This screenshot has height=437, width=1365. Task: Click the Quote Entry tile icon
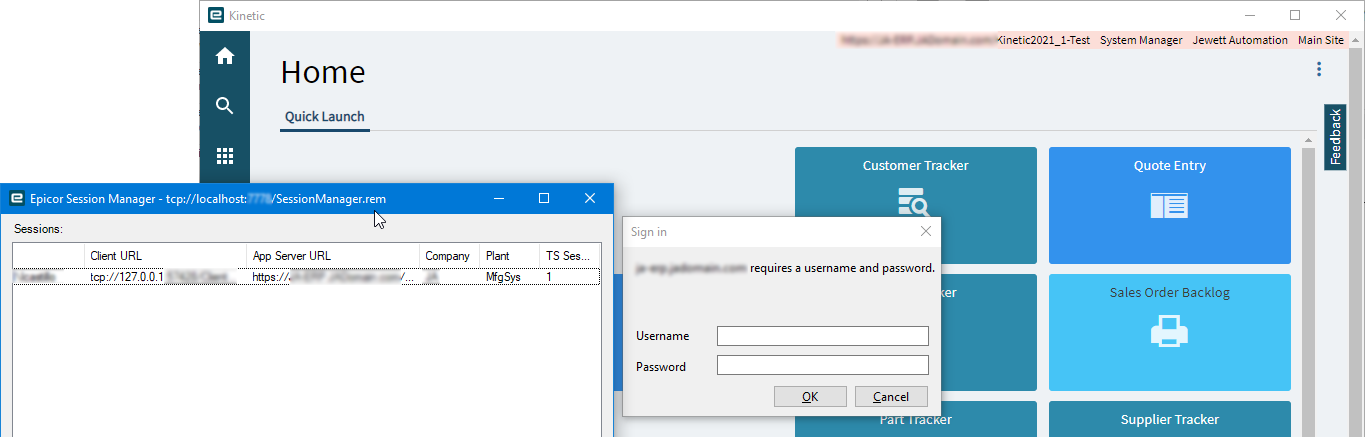click(1169, 206)
